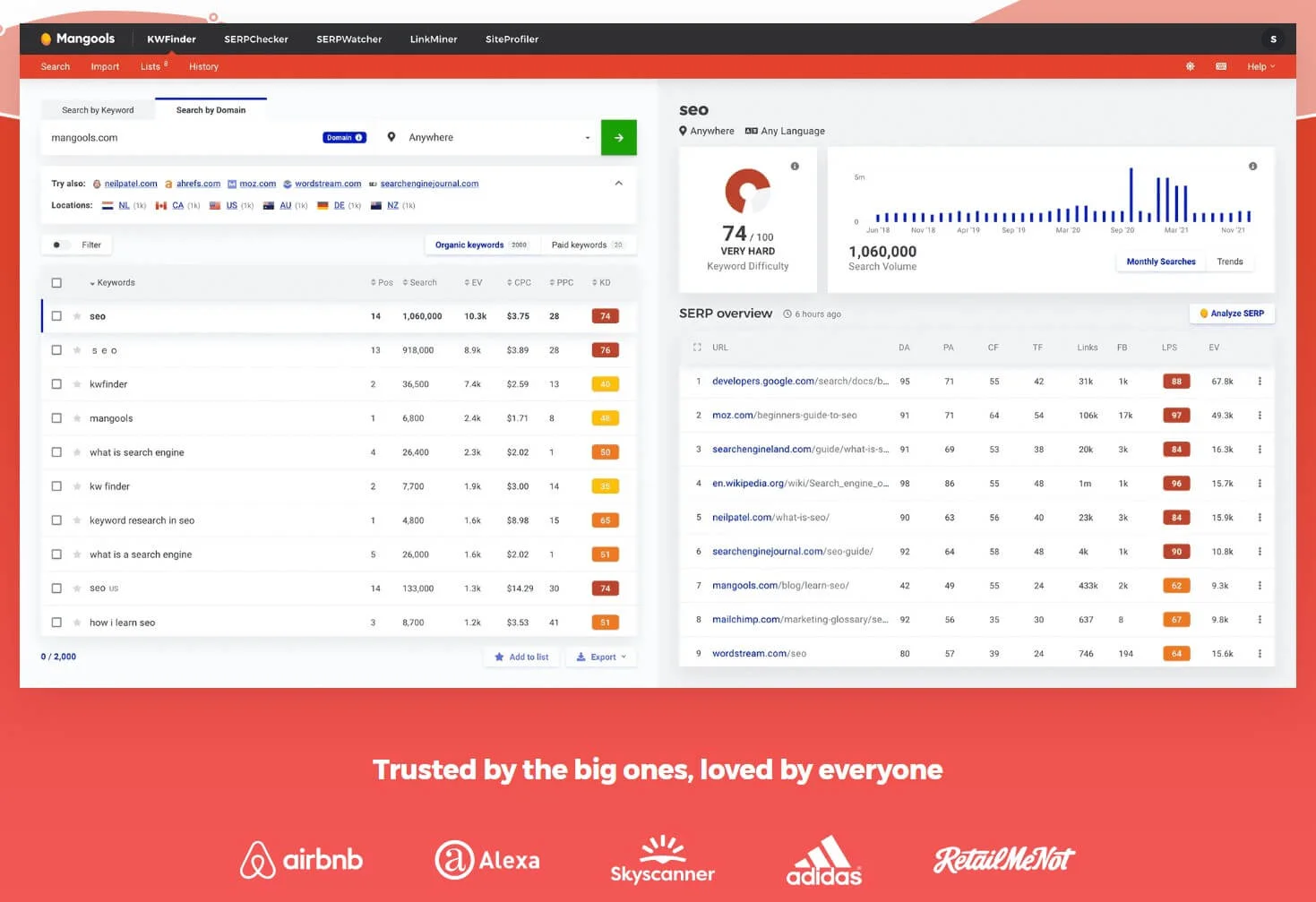The height and width of the screenshot is (902, 1316).
Task: Check the keyword research in seo checkbox
Action: pos(56,520)
